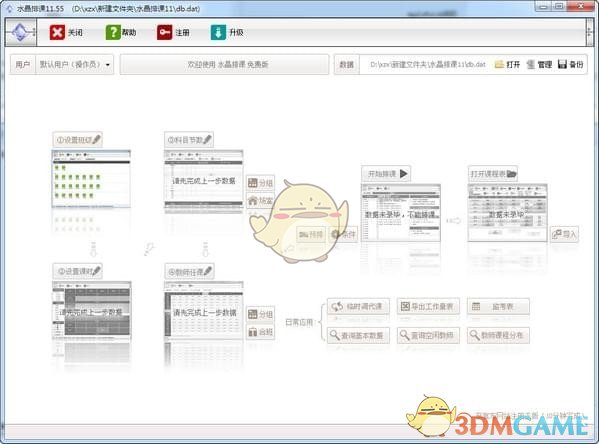Image resolution: width=599 pixels, height=444 pixels.
Task: Click 管理 to manage data files
Action: pos(539,64)
